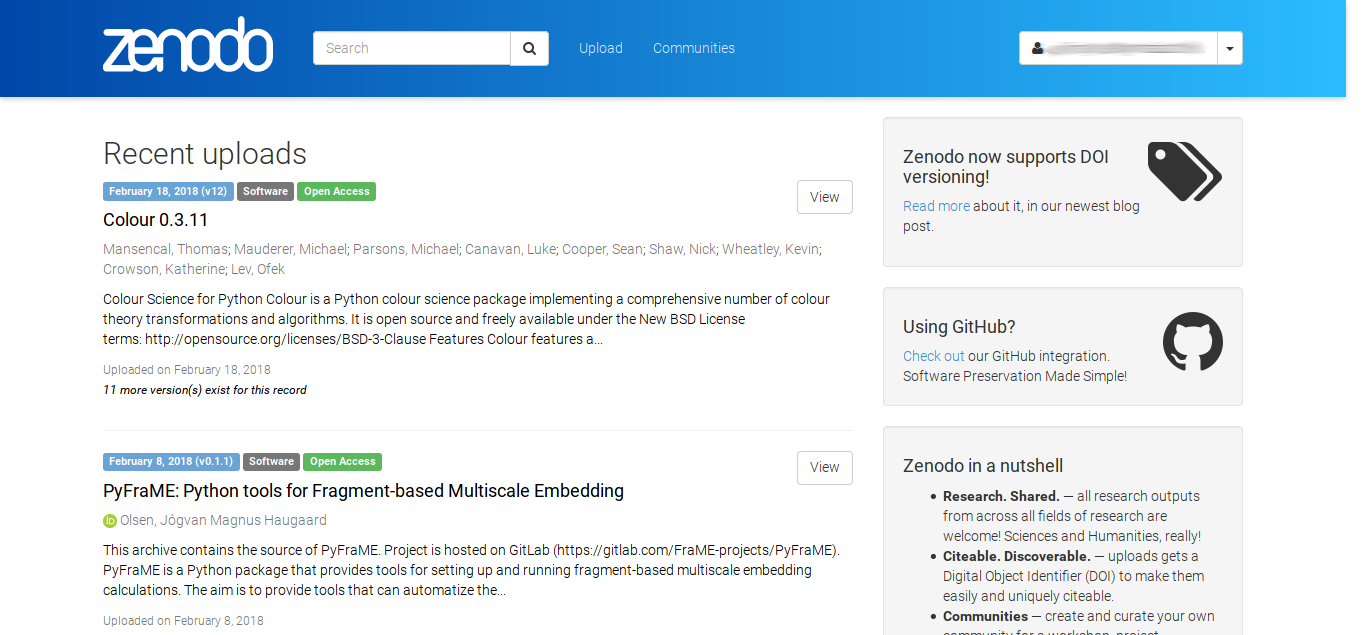Click the Software badge on PyFraME
1366x635 pixels.
(x=271, y=462)
